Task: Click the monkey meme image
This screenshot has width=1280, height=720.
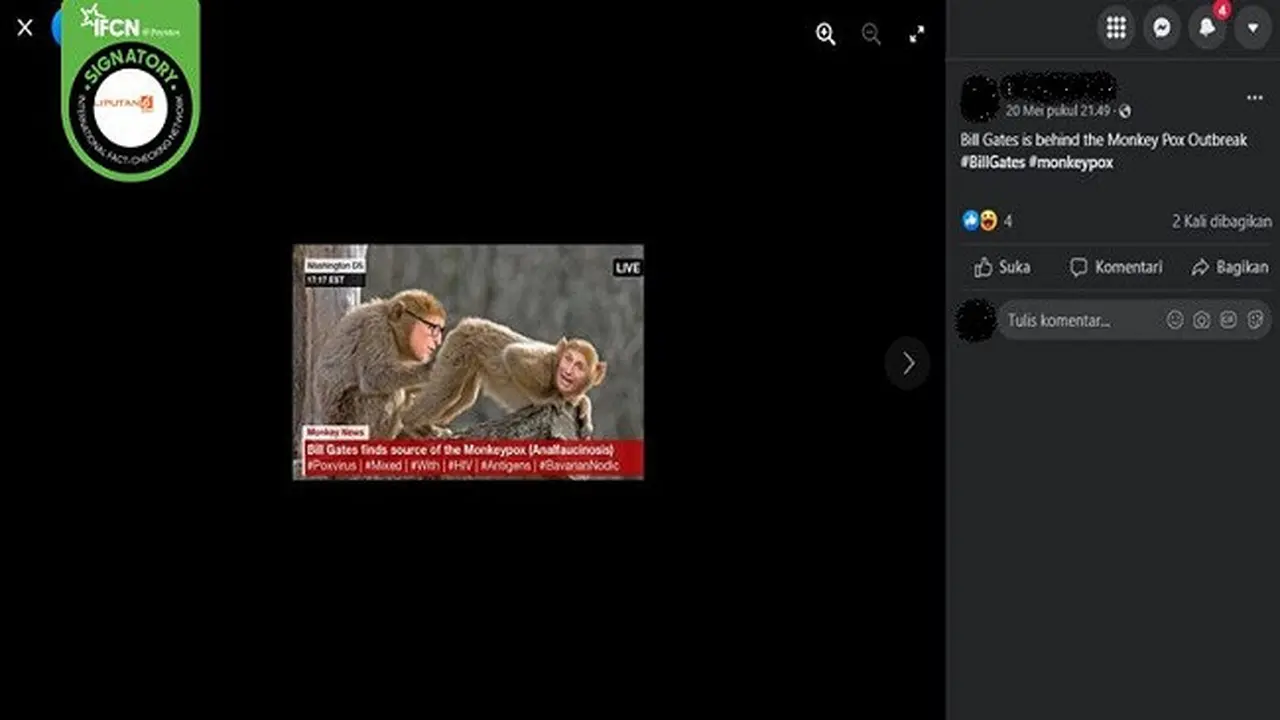Action: 468,362
